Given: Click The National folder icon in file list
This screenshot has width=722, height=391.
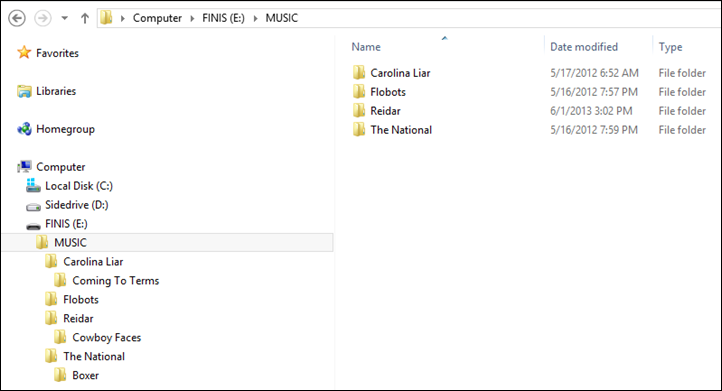Looking at the screenshot, I should [x=359, y=129].
